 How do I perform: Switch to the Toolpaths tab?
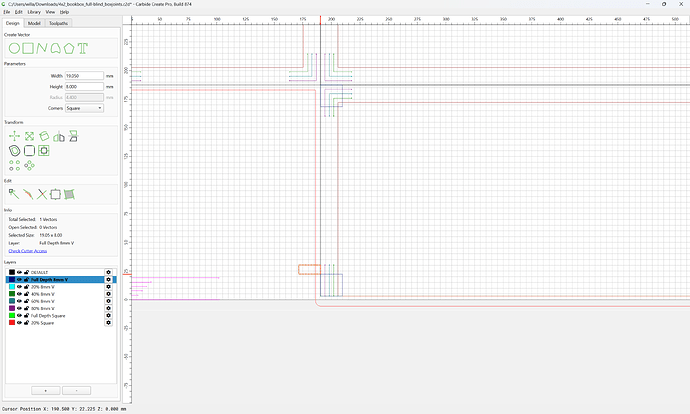coord(58,23)
